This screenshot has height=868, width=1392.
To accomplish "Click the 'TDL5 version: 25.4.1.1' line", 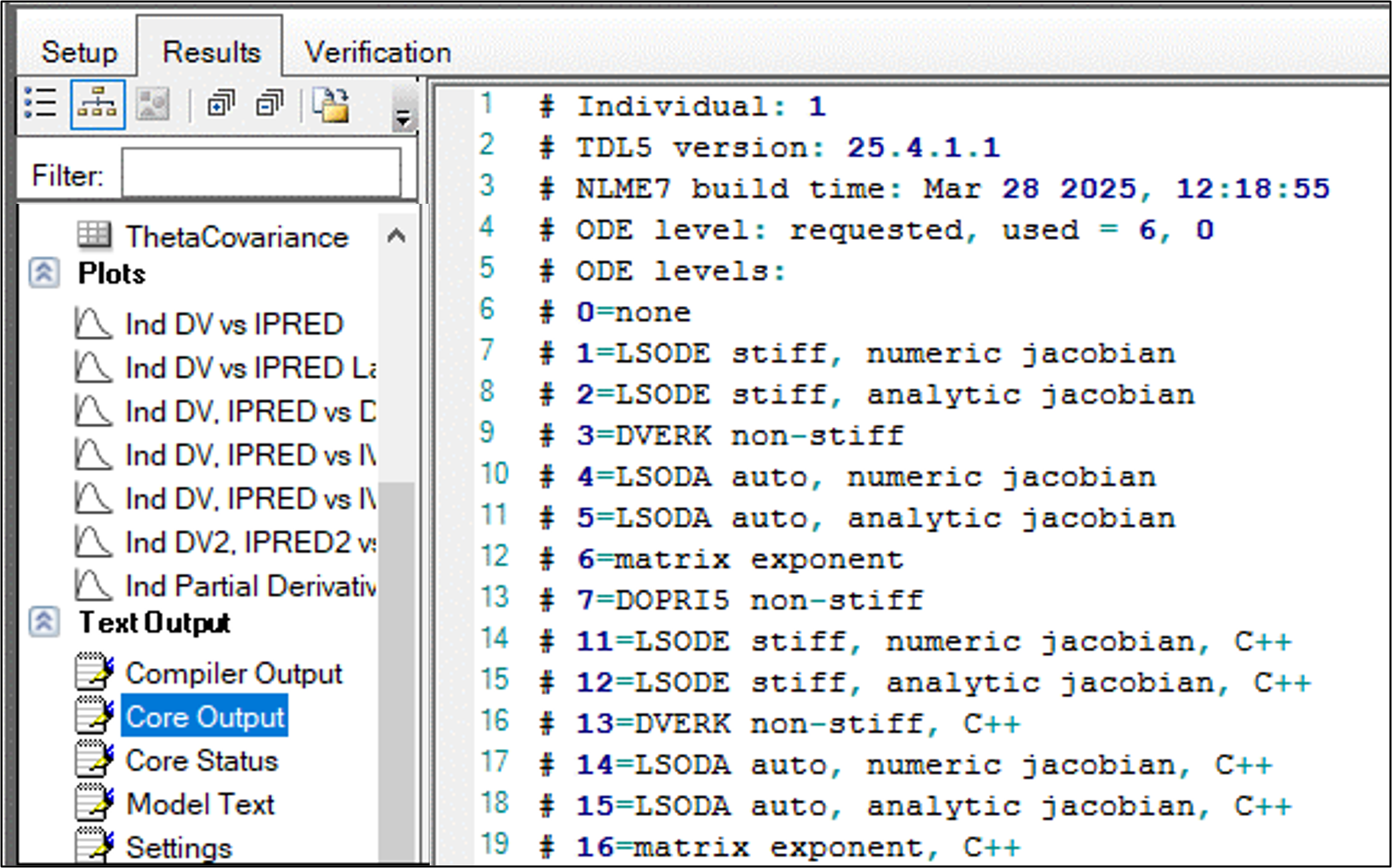I will (770, 148).
